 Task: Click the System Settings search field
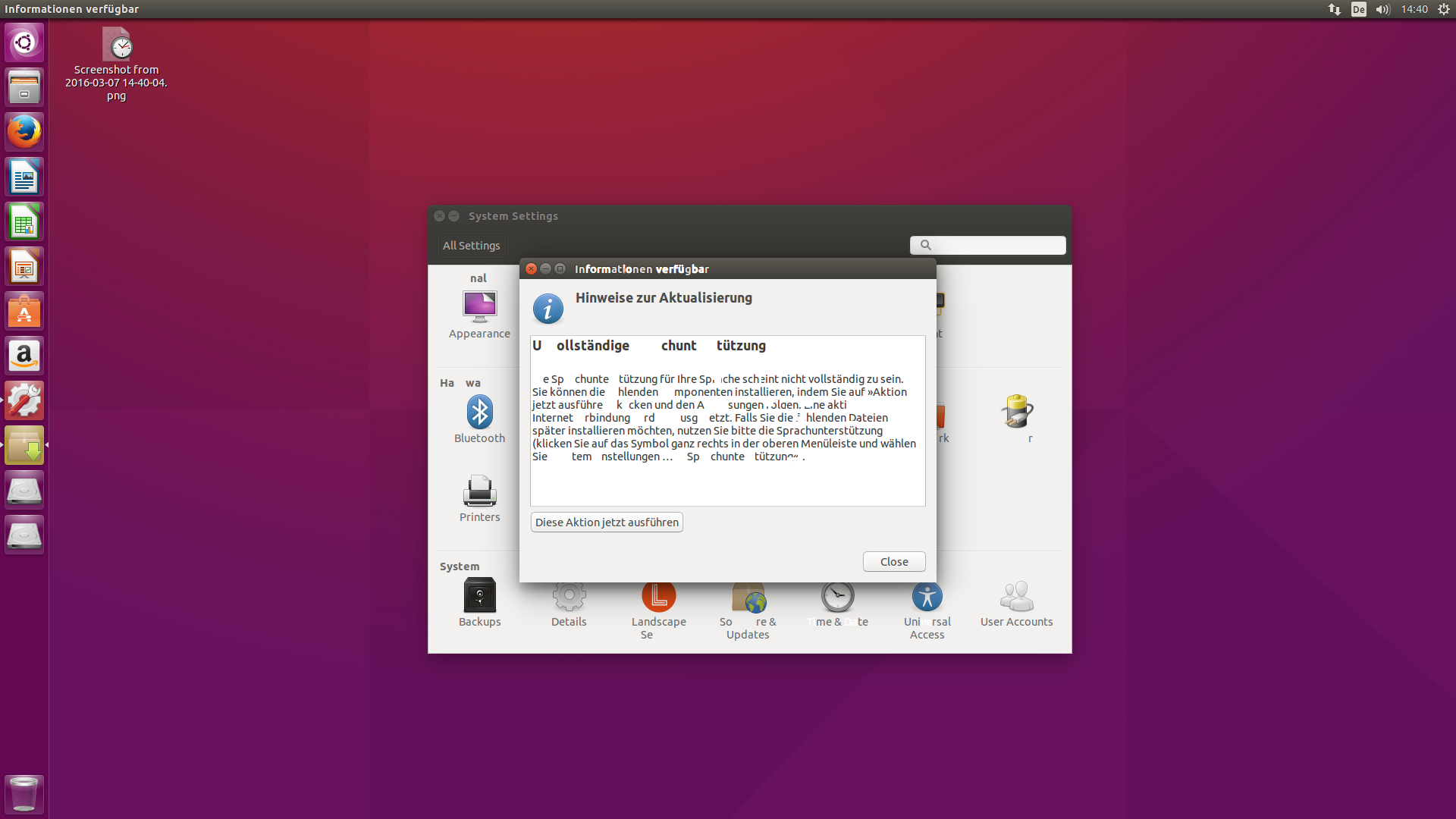[x=993, y=245]
